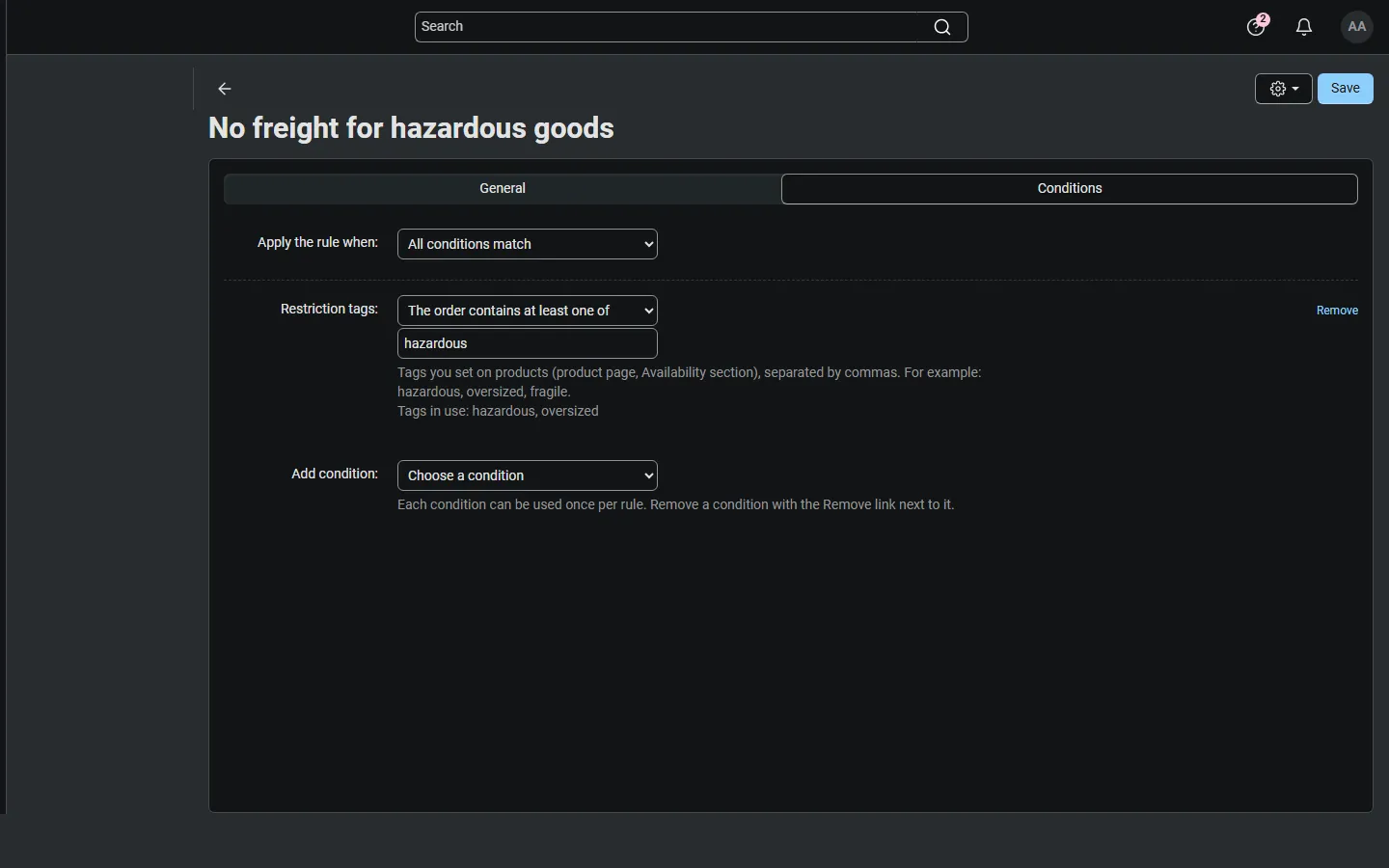Open the AA user account avatar
This screenshot has height=868, width=1389.
[x=1358, y=27]
